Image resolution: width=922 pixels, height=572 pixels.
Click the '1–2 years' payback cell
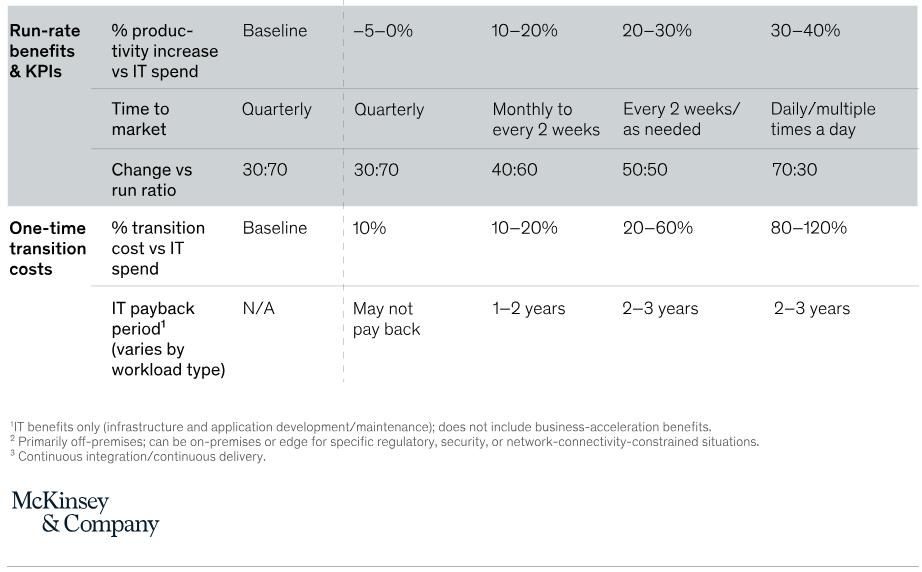pos(528,309)
